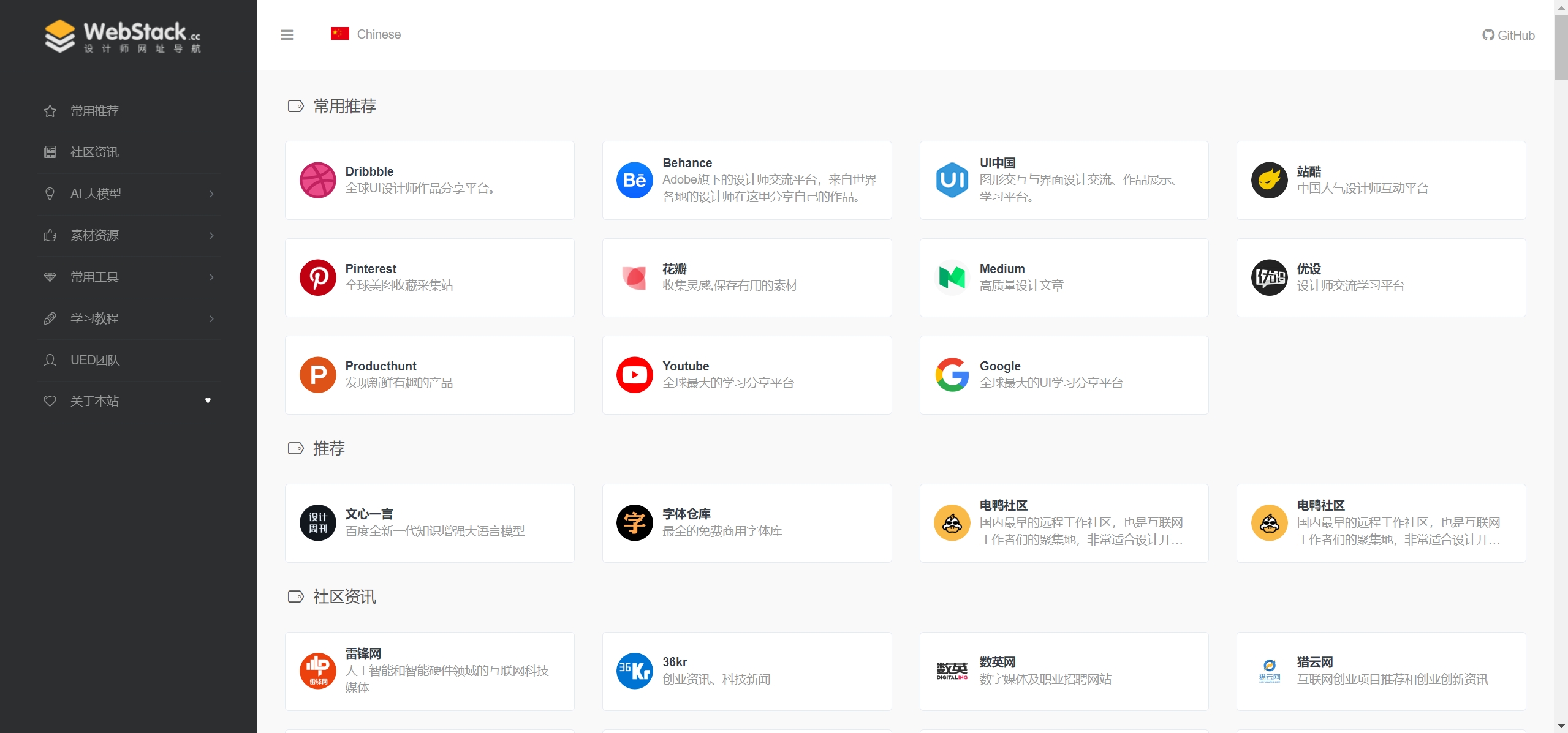Click text 互联网创业项目推荐和创业创新资讯
1568x733 pixels.
point(1392,680)
